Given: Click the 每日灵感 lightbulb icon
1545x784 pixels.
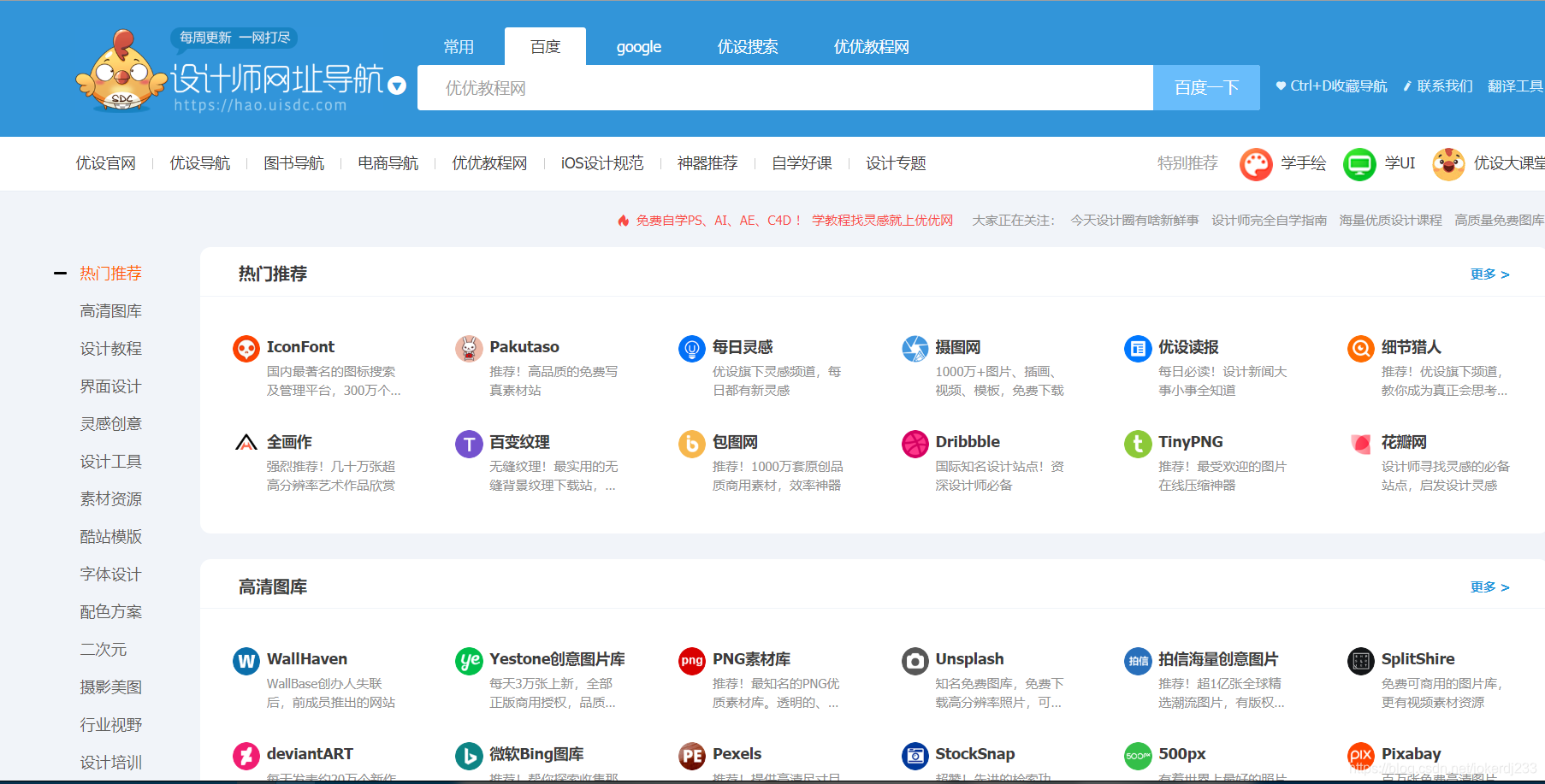Looking at the screenshot, I should tap(692, 349).
